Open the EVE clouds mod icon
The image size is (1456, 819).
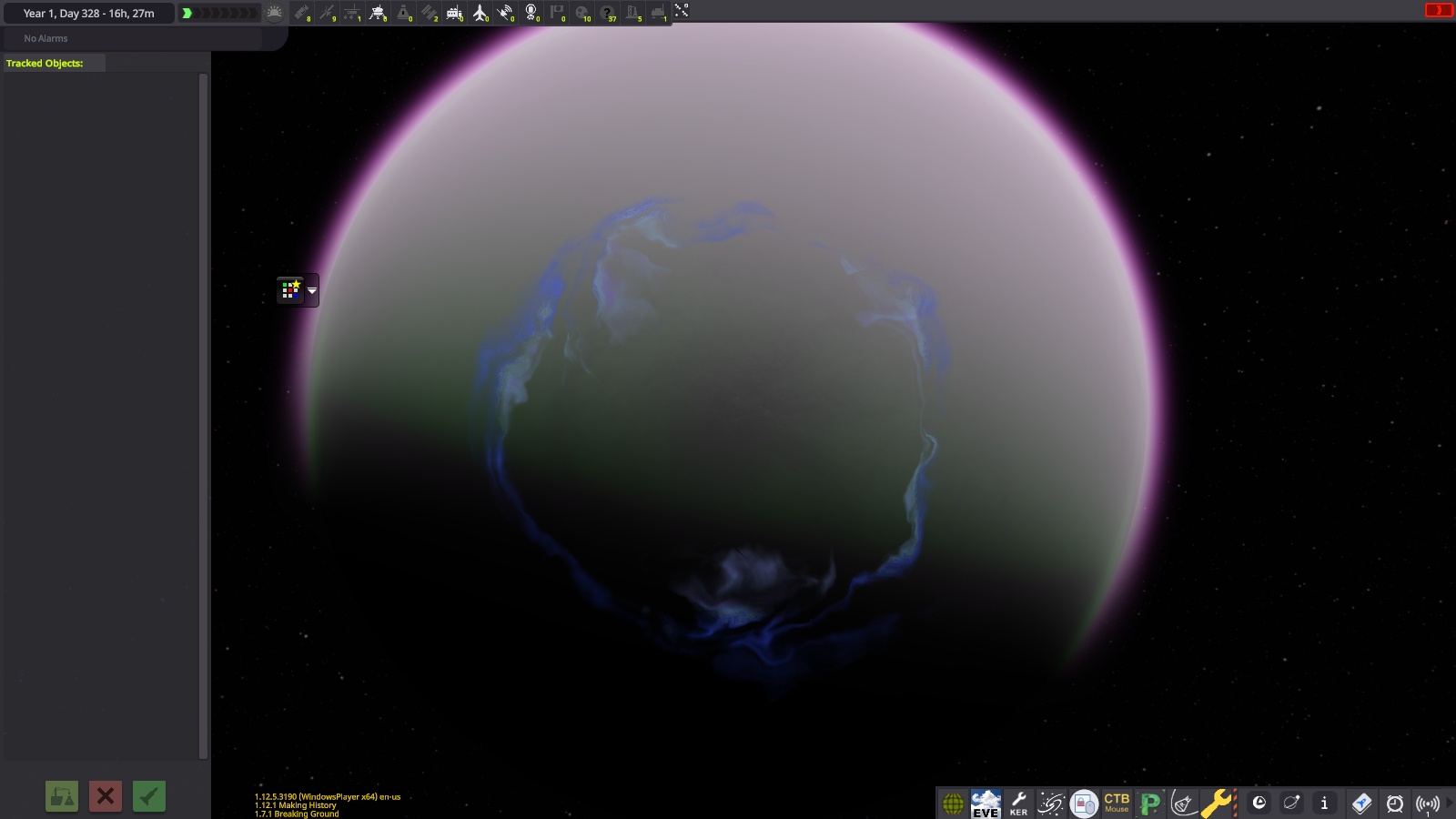(x=986, y=804)
